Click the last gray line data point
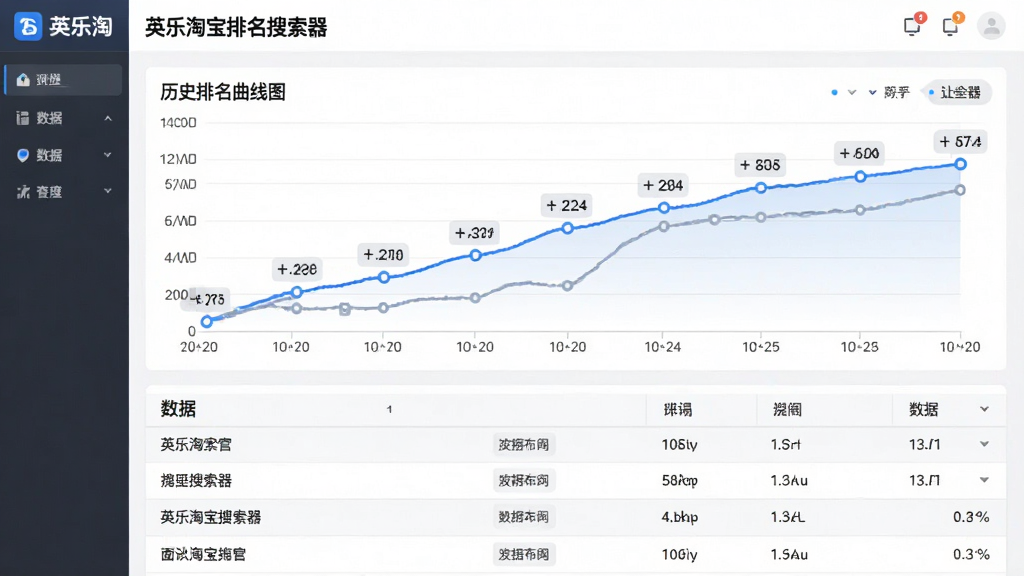Screen dimensions: 1024x576 click(x=960, y=190)
